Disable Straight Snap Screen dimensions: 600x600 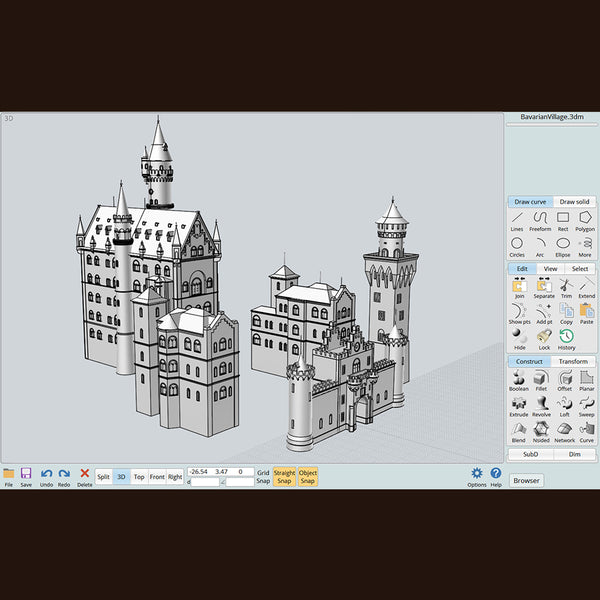coord(284,476)
